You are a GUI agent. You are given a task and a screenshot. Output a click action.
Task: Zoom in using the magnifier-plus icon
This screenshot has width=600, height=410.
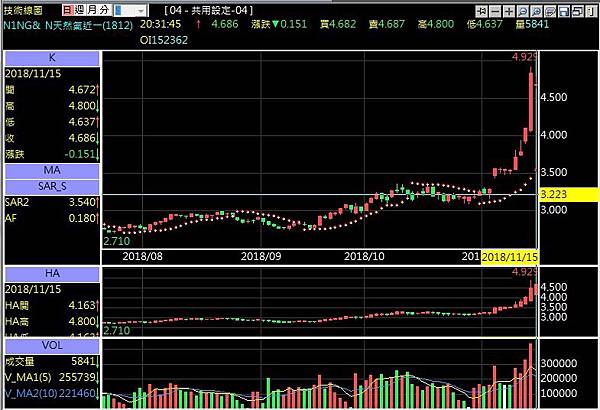click(x=537, y=11)
